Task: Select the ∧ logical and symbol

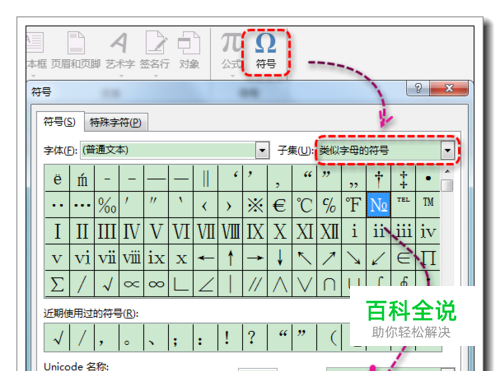Action: pyautogui.click(x=280, y=284)
